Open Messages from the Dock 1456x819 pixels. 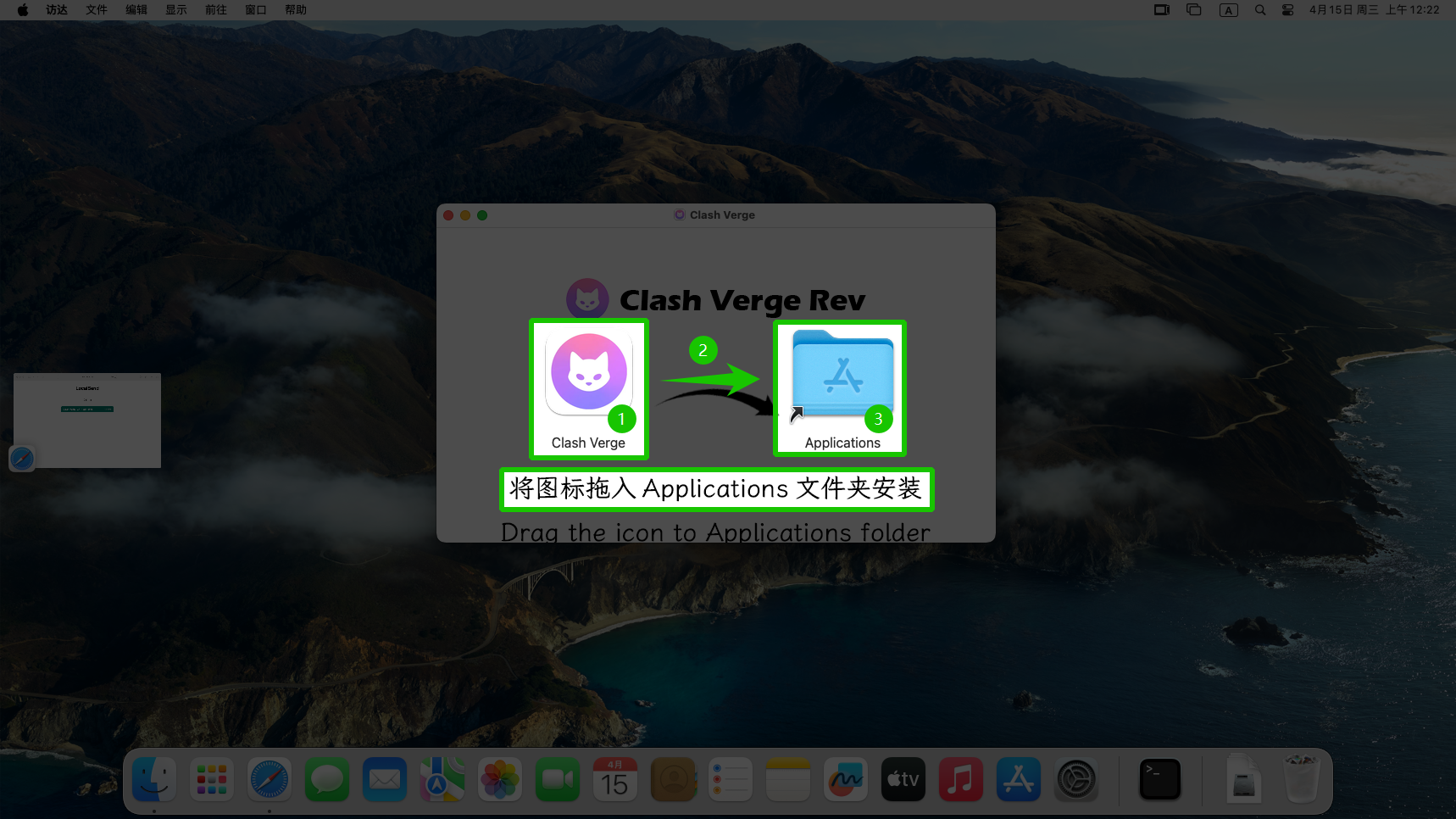pos(327,779)
